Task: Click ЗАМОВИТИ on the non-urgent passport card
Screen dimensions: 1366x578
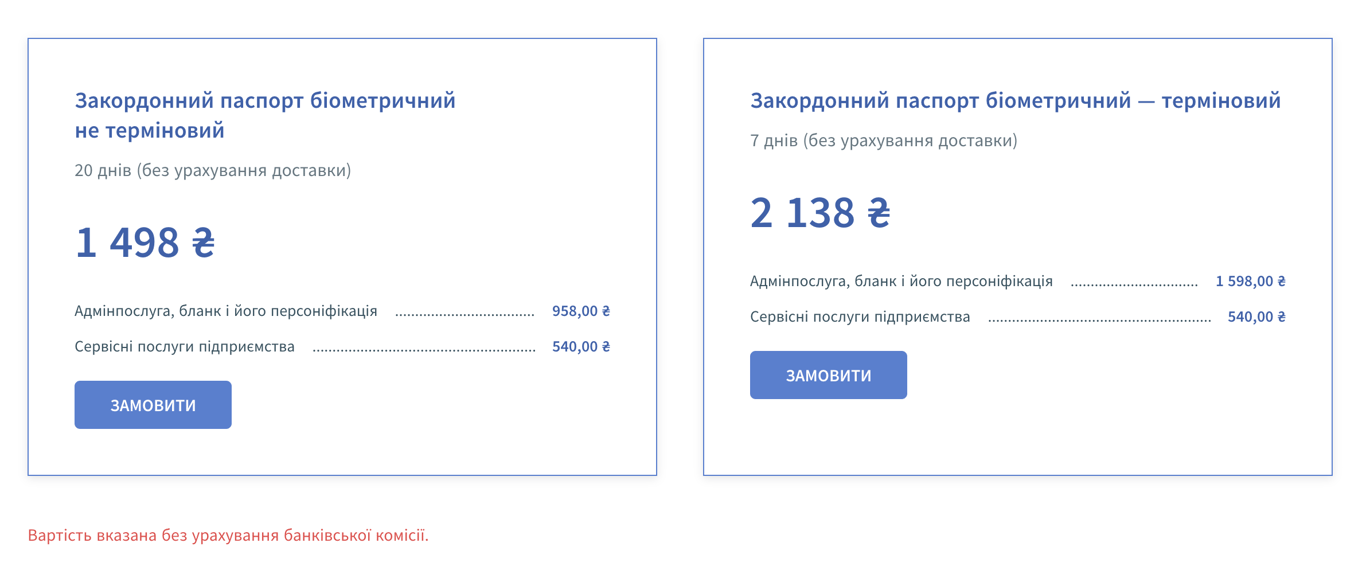Action: (152, 404)
